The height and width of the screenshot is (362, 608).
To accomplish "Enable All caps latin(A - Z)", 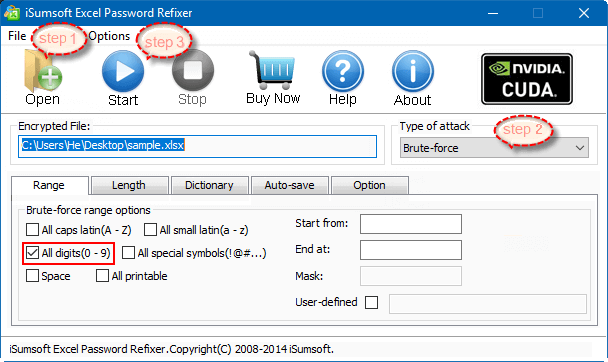I will [x=32, y=229].
